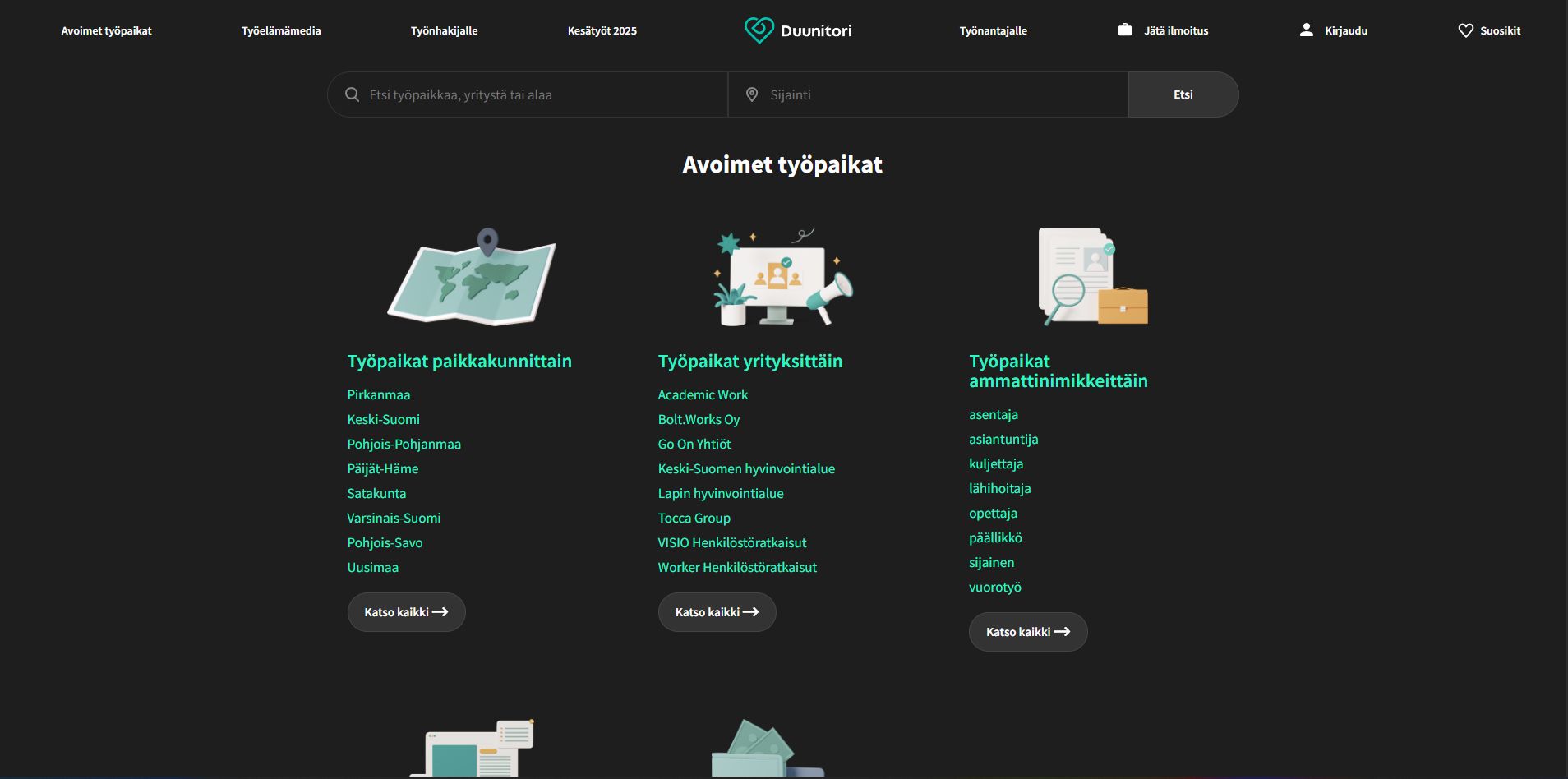
Task: Open the Lapin hyvinvointialue link
Action: [x=721, y=493]
